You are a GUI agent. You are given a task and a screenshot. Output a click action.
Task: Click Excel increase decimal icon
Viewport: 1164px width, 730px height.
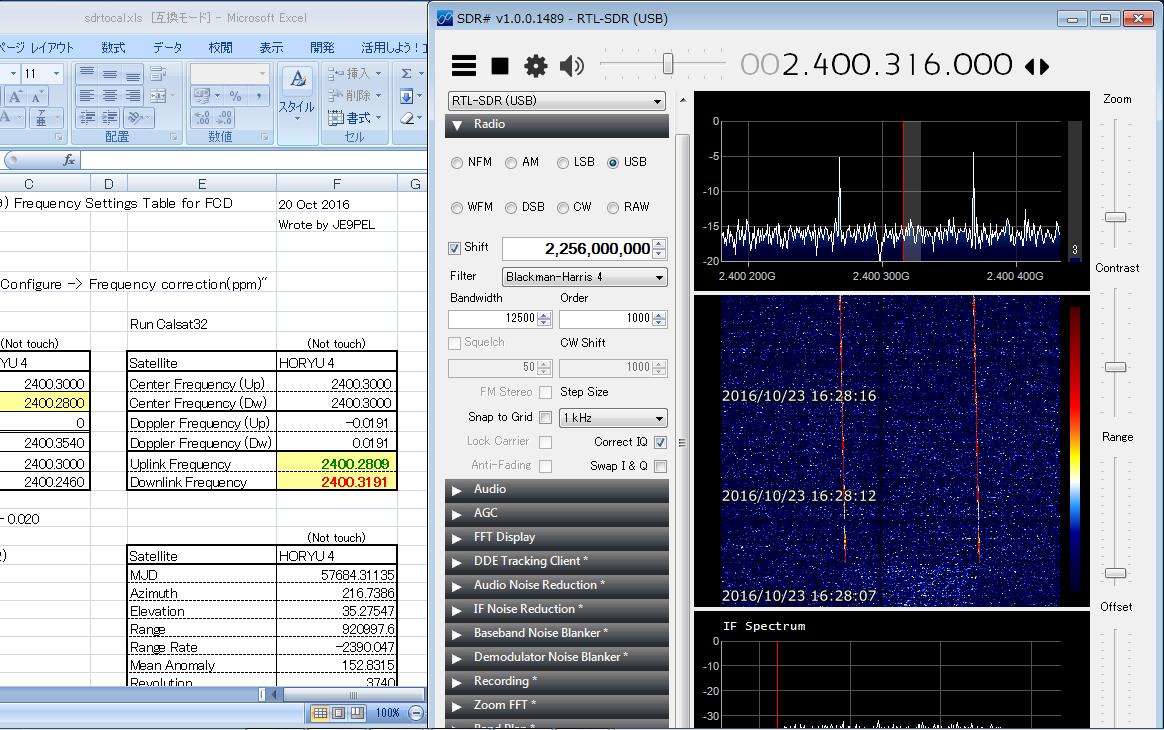click(203, 118)
